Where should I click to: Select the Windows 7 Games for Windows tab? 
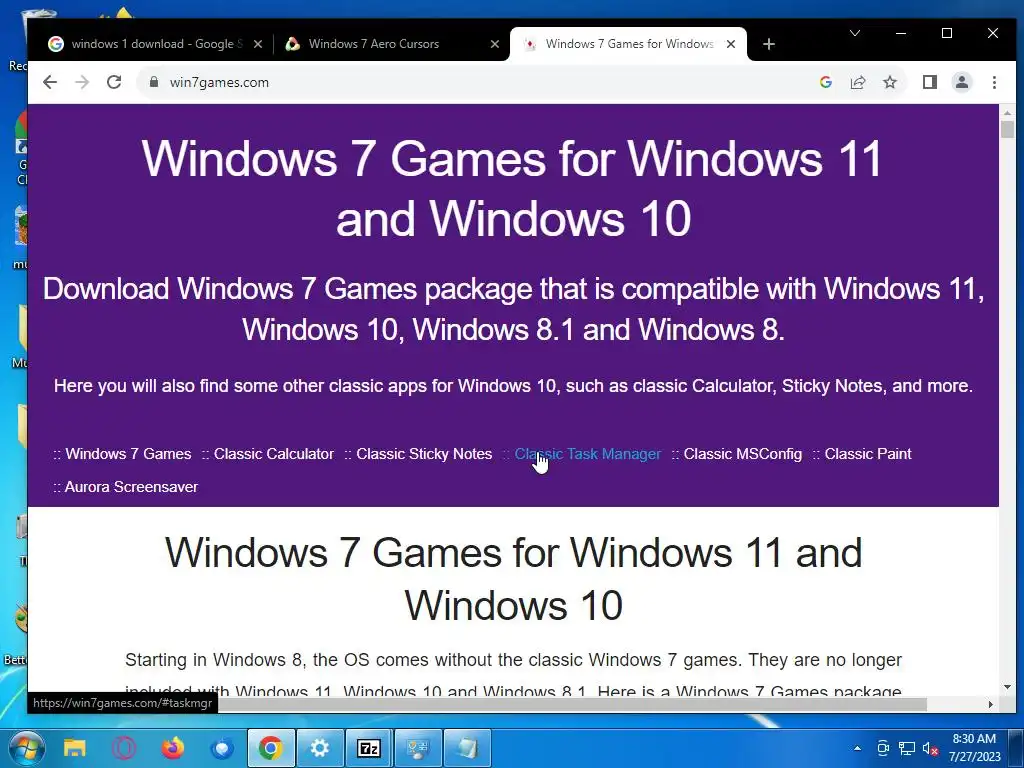pyautogui.click(x=628, y=44)
